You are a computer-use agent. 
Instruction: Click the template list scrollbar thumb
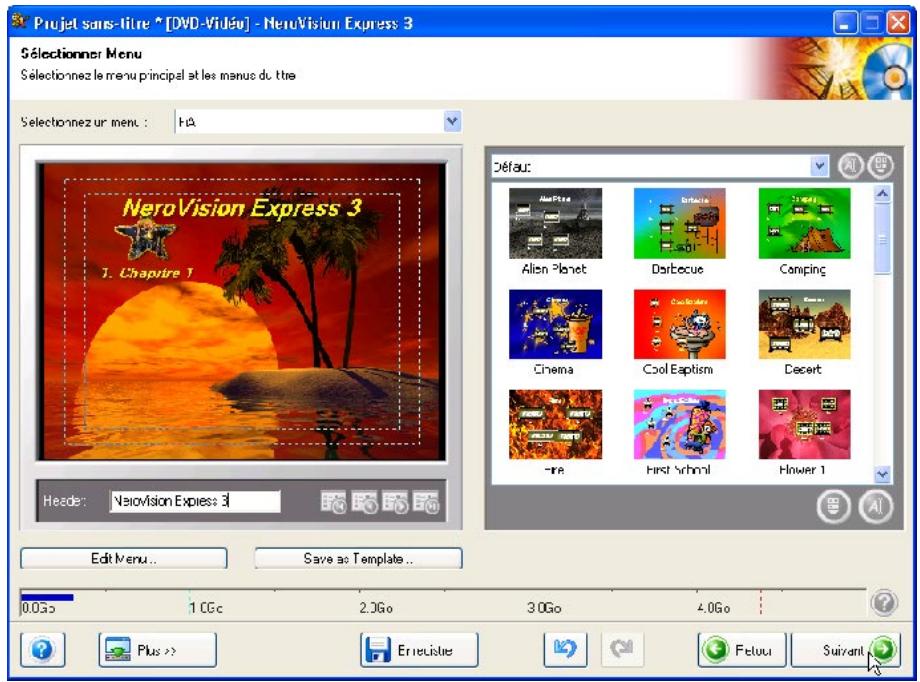[x=882, y=238]
